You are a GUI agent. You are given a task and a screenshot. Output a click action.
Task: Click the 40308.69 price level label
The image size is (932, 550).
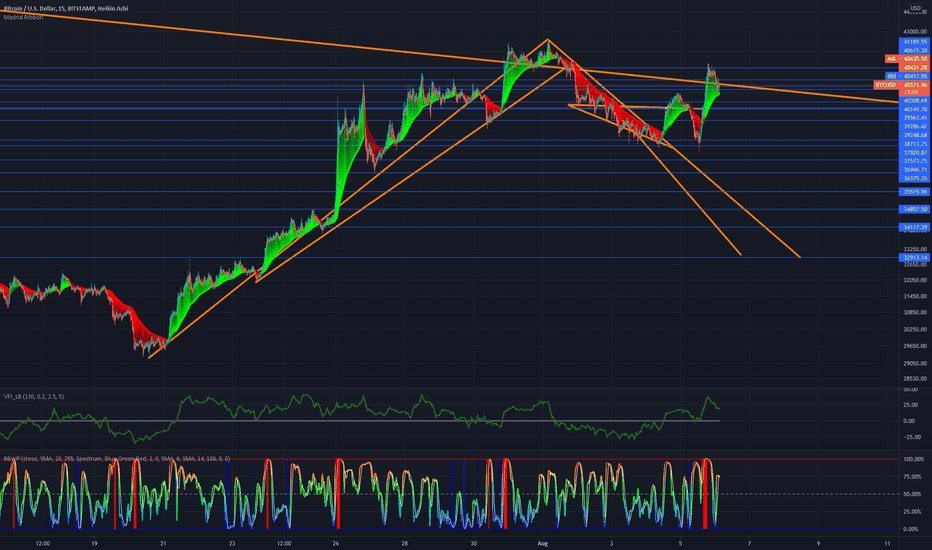click(x=914, y=101)
